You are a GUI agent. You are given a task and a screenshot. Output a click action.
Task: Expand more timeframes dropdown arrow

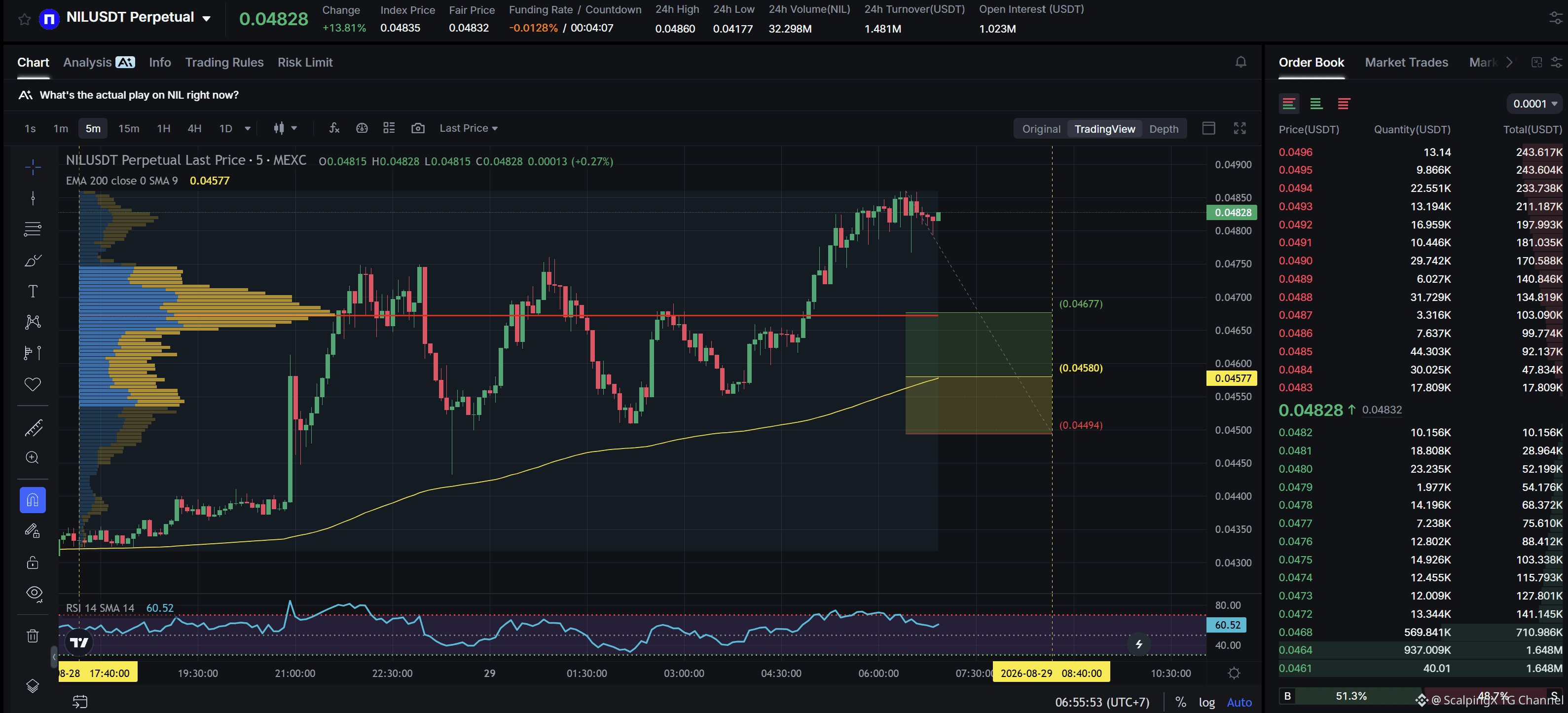(x=248, y=128)
